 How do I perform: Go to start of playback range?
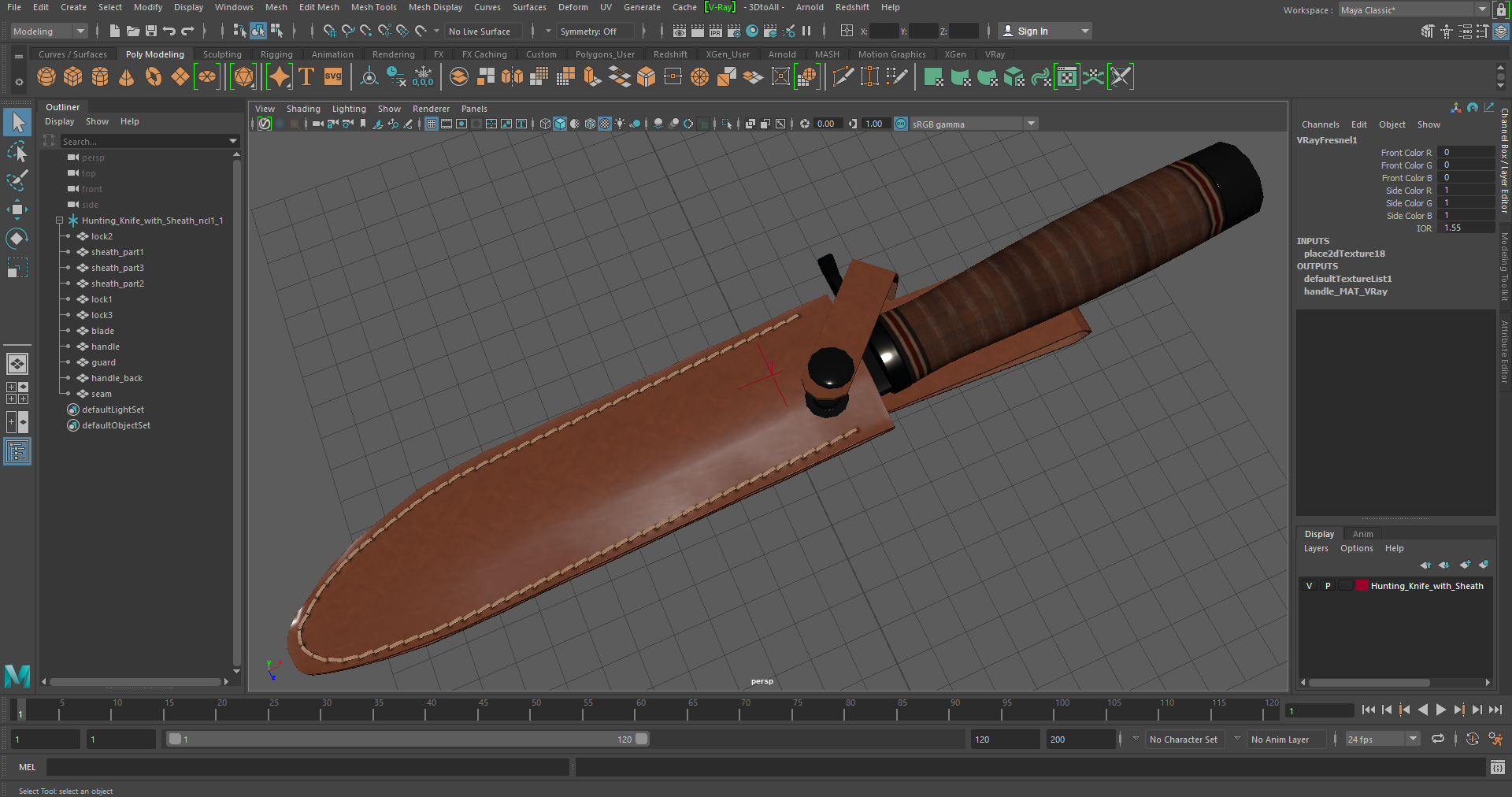click(x=1369, y=710)
